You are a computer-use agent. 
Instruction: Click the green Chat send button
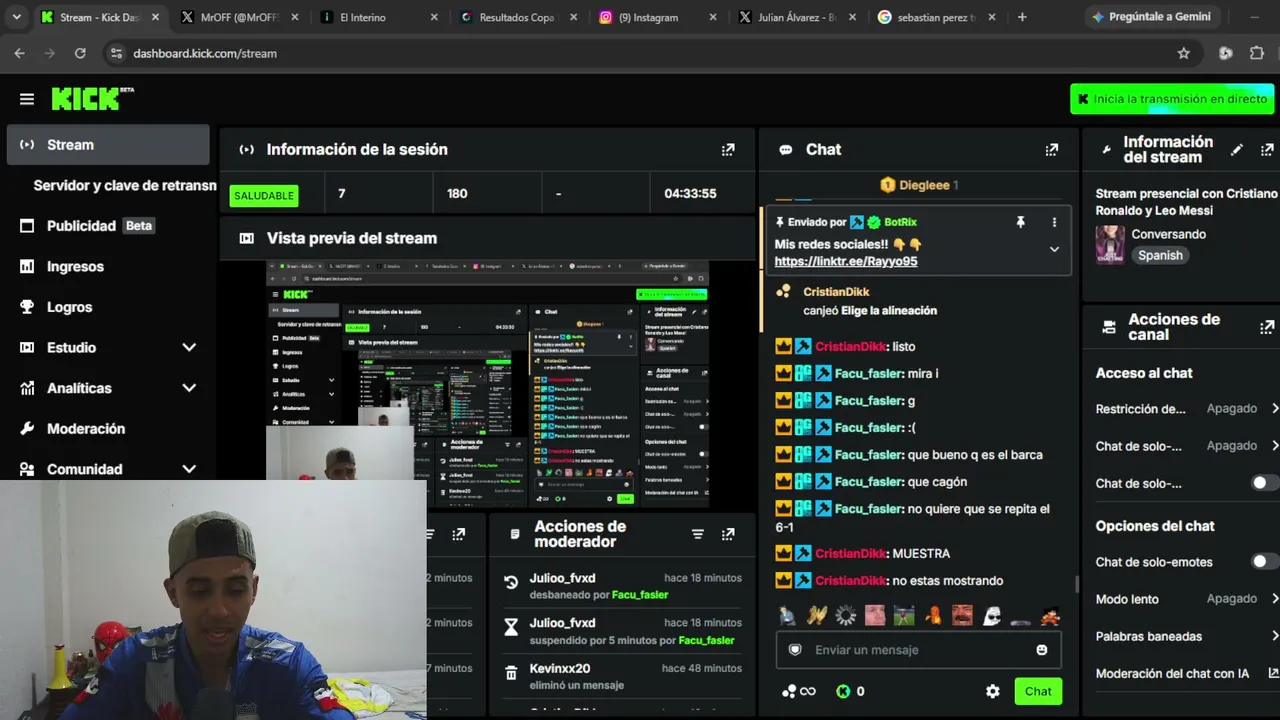(x=1038, y=691)
